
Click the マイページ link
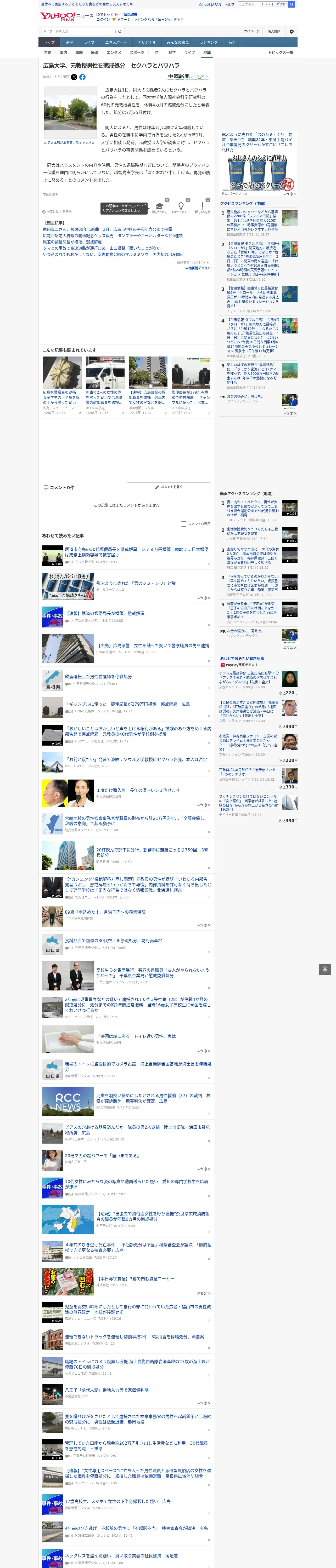coord(252,32)
